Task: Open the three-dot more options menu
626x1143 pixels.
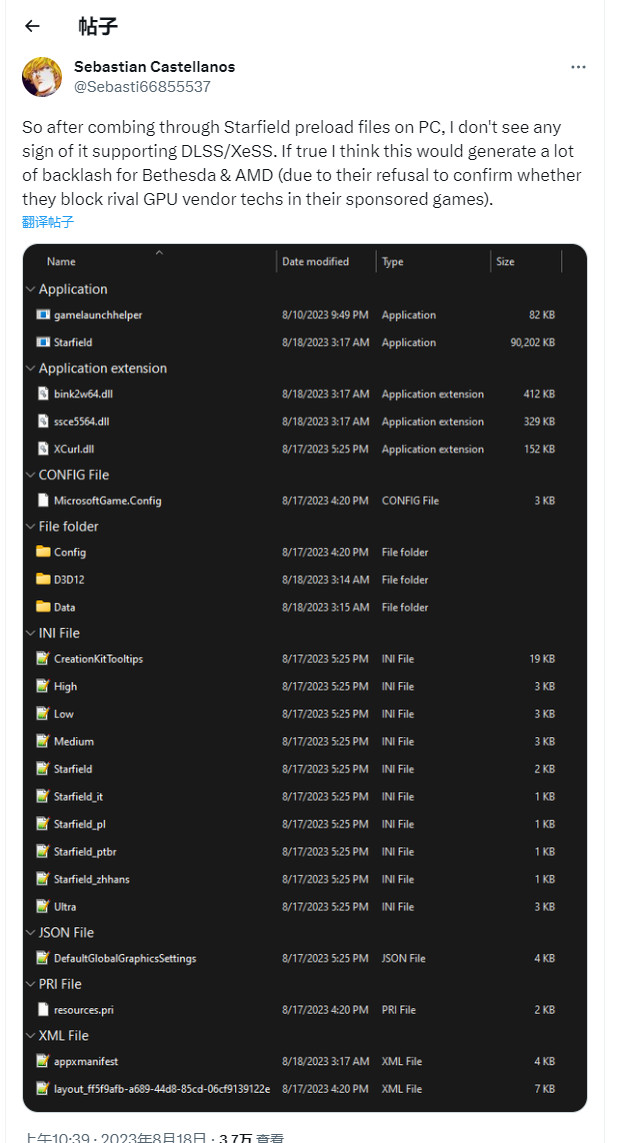Action: pos(578,67)
